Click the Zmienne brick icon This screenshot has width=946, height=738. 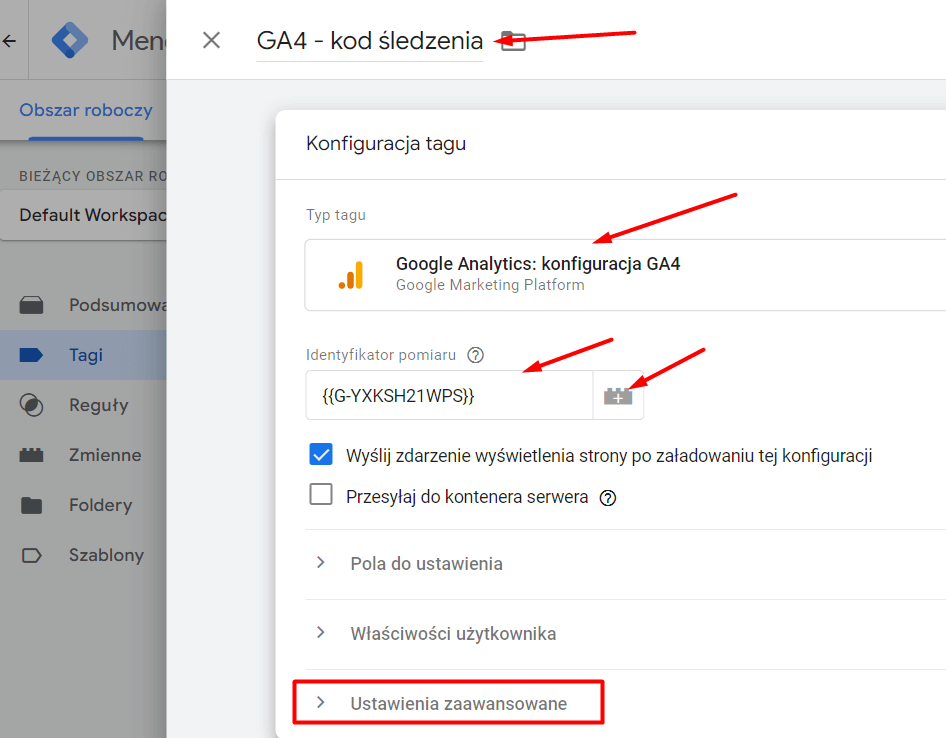pos(31,455)
